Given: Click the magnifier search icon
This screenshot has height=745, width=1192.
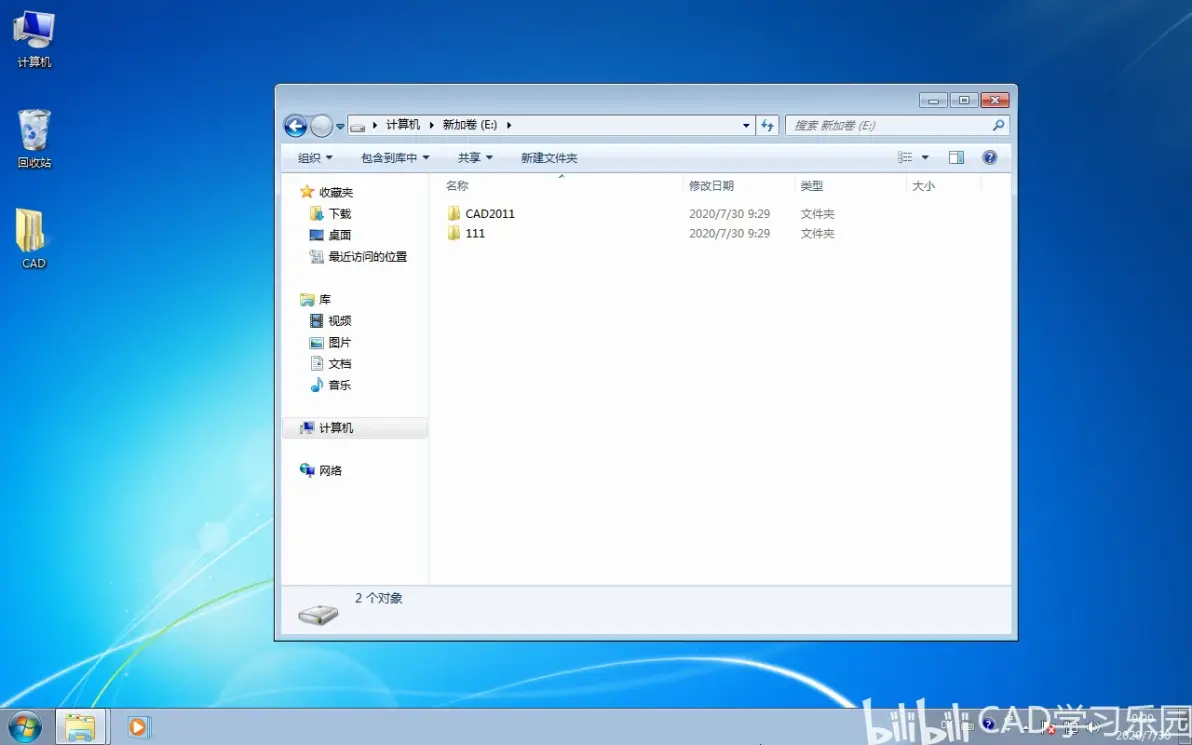Looking at the screenshot, I should click(x=998, y=125).
